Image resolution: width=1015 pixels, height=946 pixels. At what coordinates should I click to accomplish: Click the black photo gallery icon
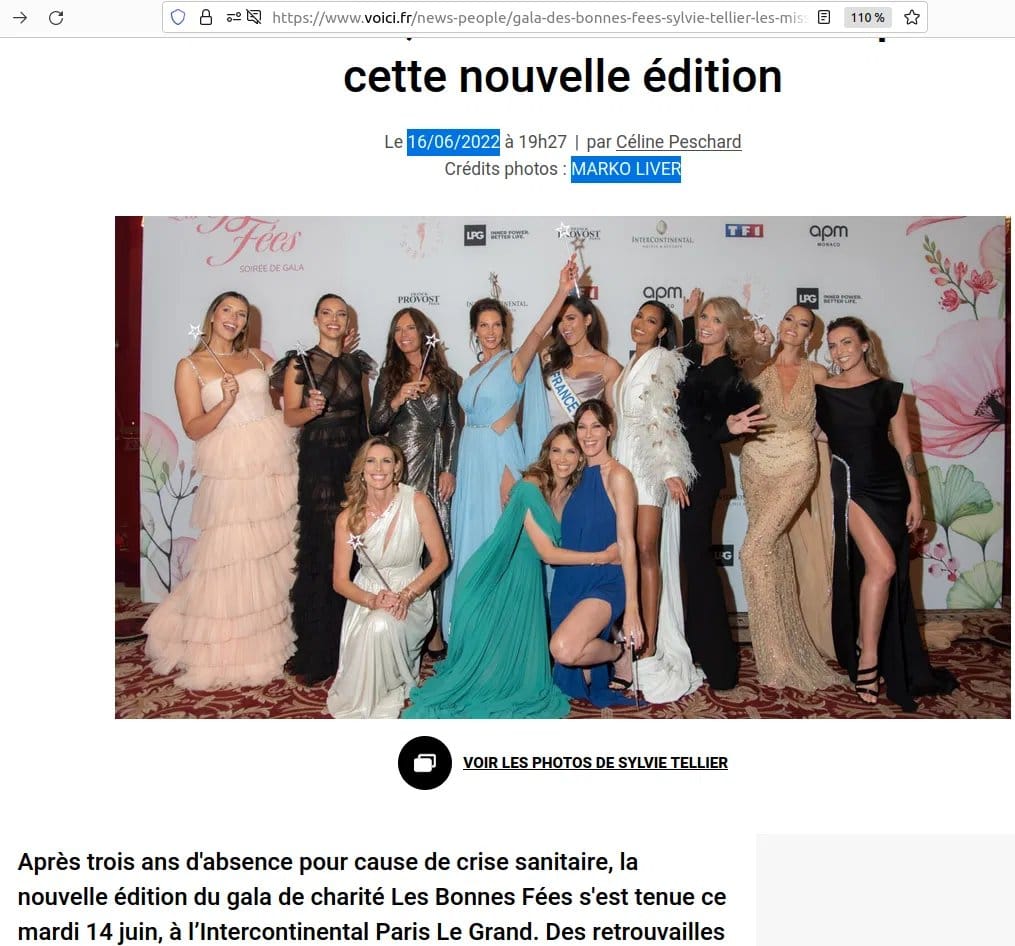[x=425, y=763]
